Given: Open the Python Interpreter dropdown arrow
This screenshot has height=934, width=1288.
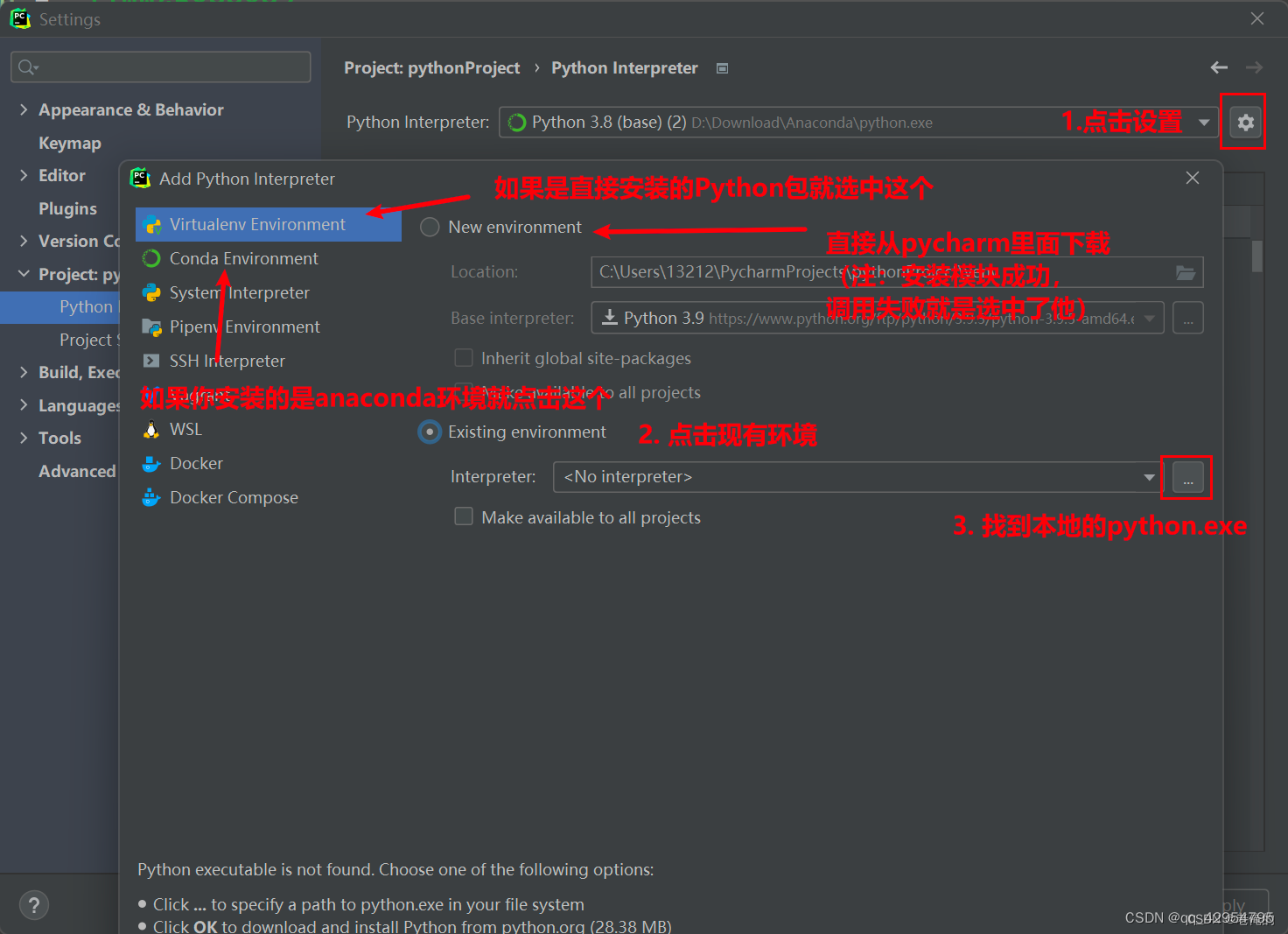Looking at the screenshot, I should pos(1204,123).
